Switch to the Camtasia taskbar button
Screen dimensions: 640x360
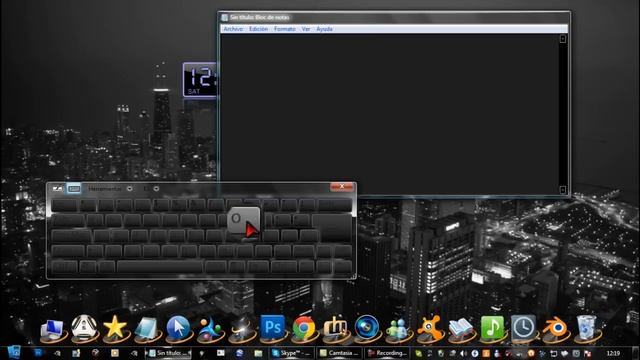pos(339,353)
